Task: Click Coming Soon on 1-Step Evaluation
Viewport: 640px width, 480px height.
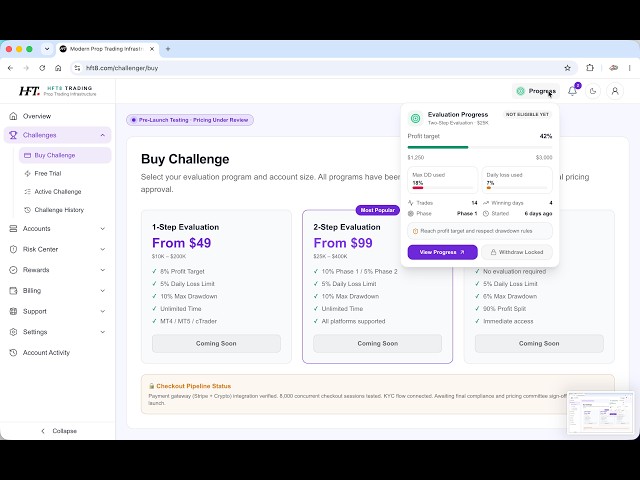Action: tap(216, 344)
